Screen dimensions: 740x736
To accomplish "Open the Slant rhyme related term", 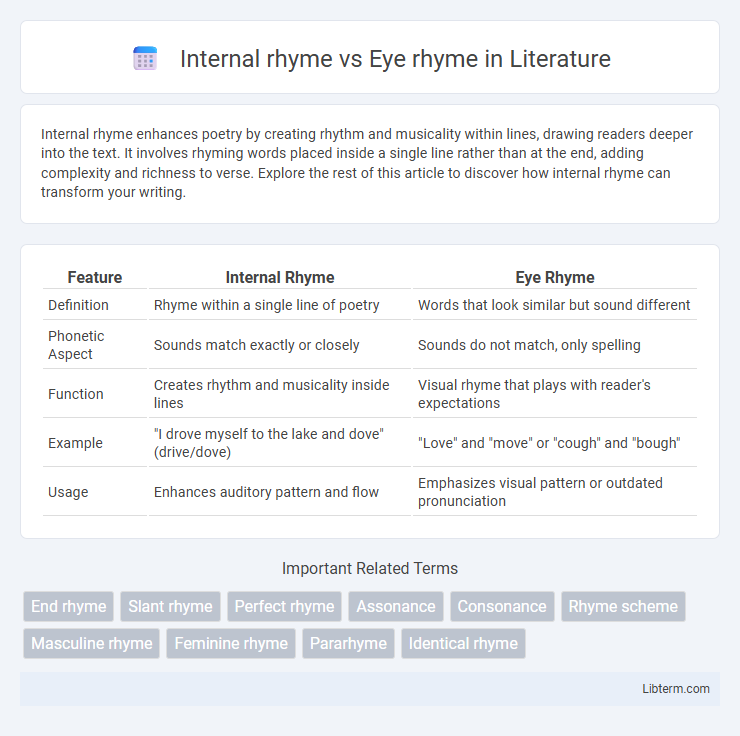I will coord(170,606).
